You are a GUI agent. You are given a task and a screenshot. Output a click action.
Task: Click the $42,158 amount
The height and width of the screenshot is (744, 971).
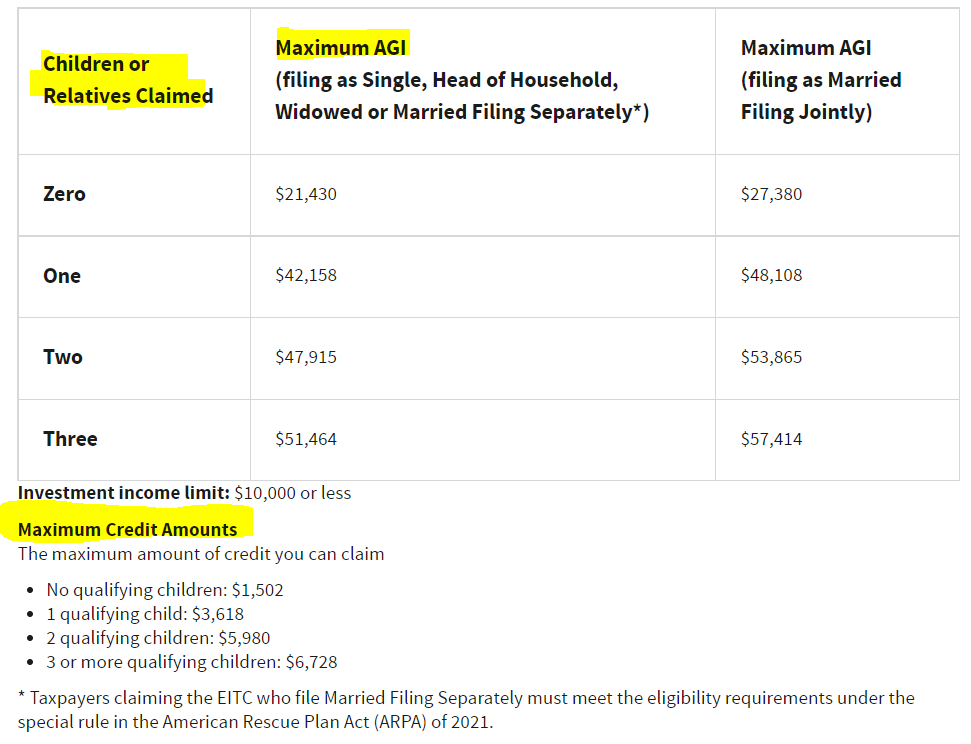[306, 275]
